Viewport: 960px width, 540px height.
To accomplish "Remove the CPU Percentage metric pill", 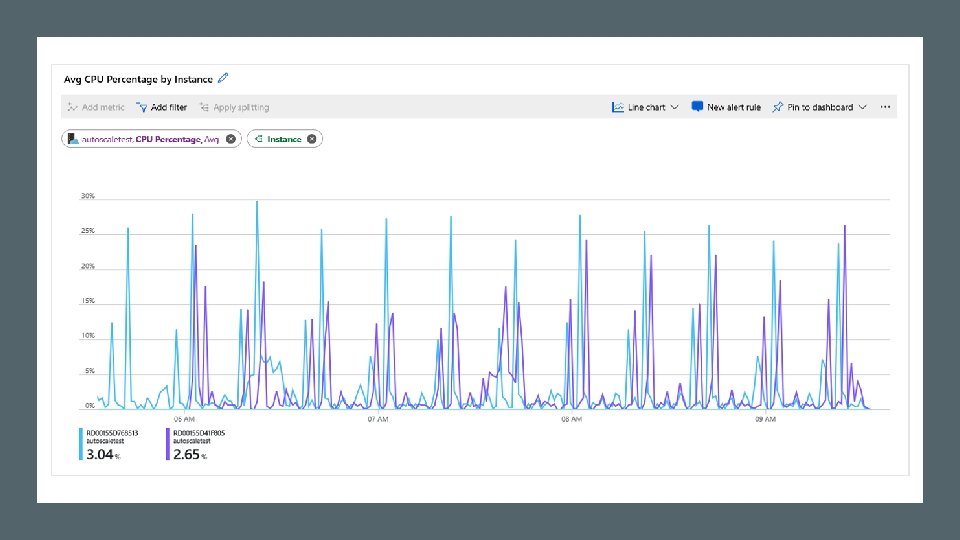I will tap(231, 139).
